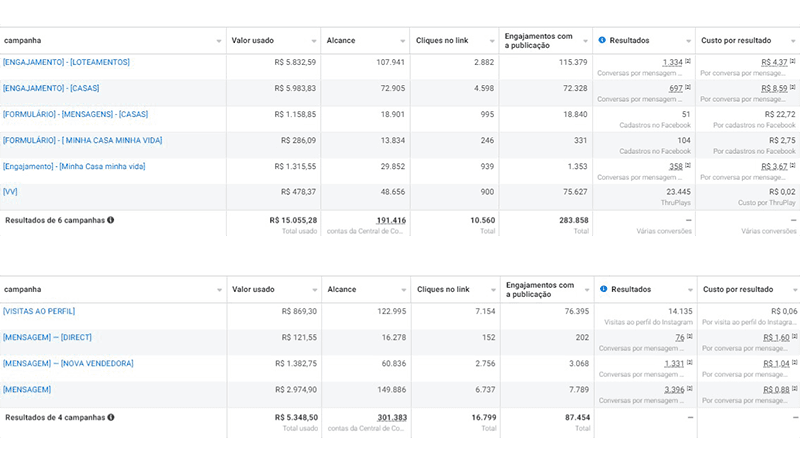Open Custo por resultado dropdown in six-campaign table
The height and width of the screenshot is (454, 800).
click(x=791, y=41)
